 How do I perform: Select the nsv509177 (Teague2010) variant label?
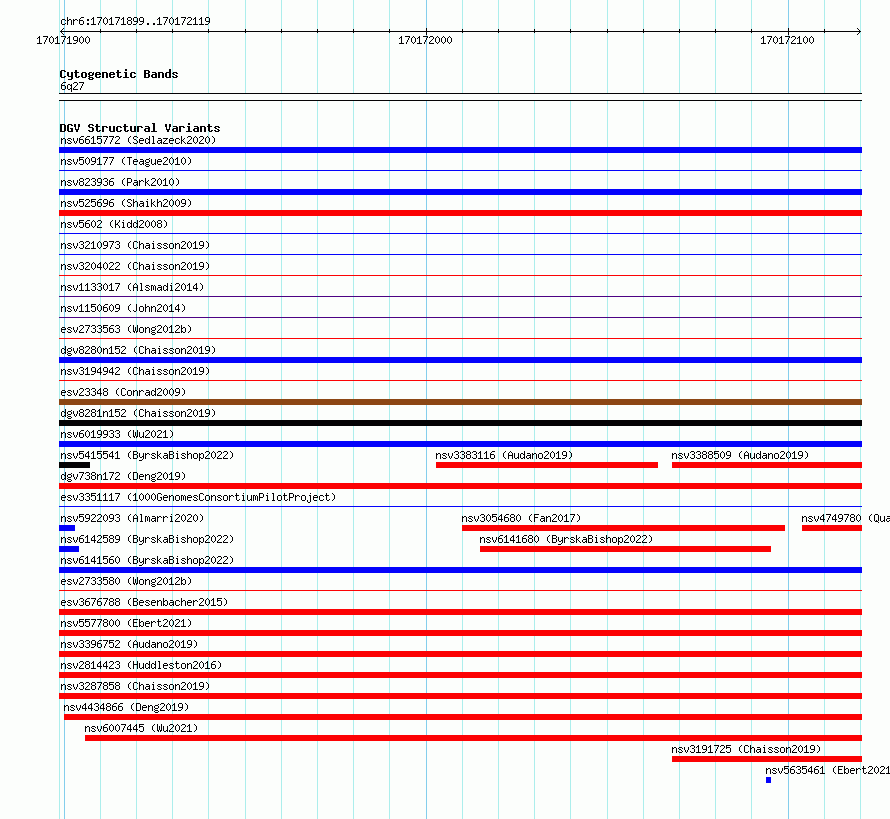(x=126, y=161)
